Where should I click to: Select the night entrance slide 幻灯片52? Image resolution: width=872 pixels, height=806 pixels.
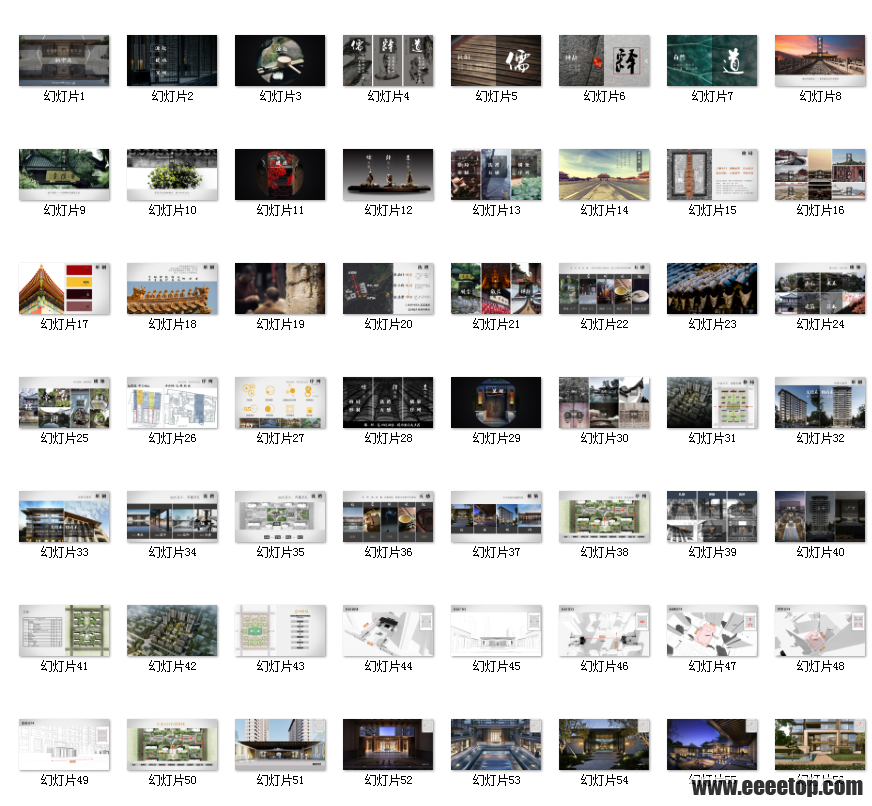pyautogui.click(x=388, y=745)
